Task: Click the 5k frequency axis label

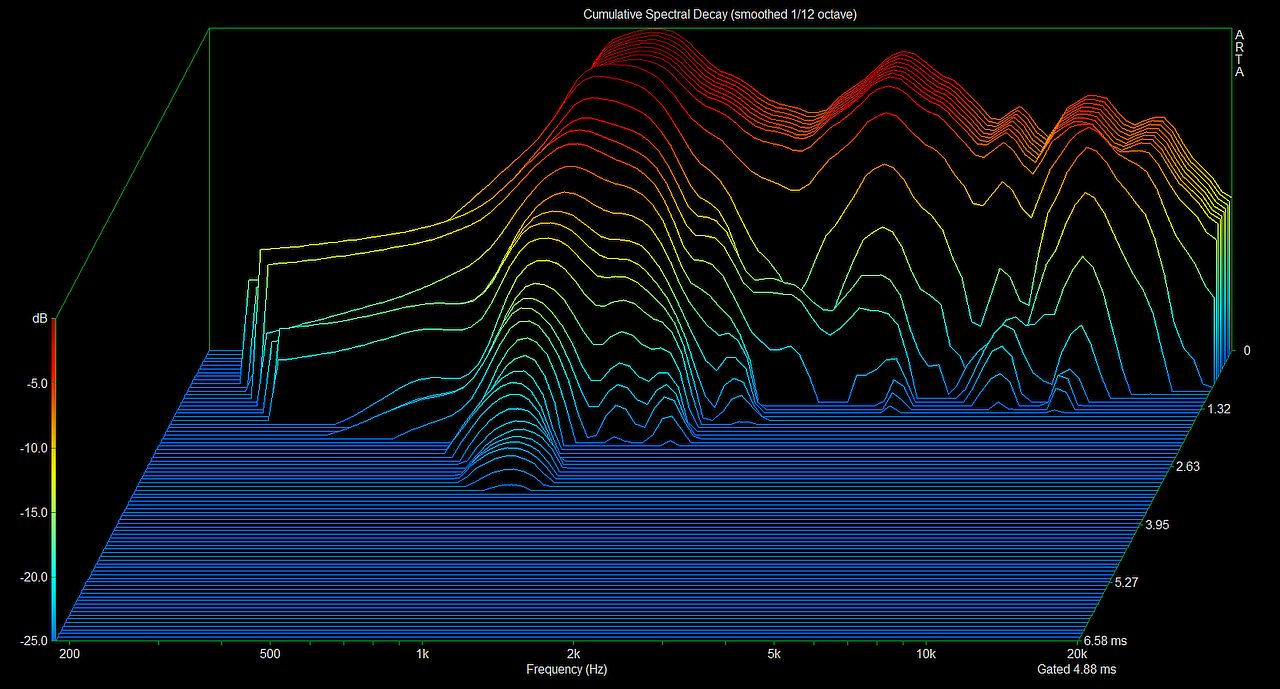Action: [x=774, y=655]
